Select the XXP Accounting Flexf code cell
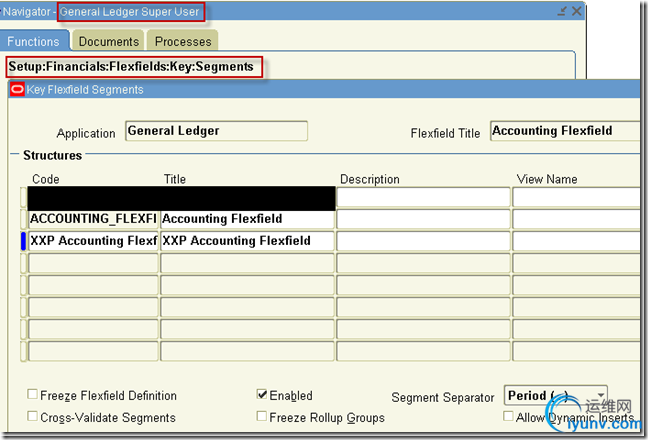 coord(93,241)
